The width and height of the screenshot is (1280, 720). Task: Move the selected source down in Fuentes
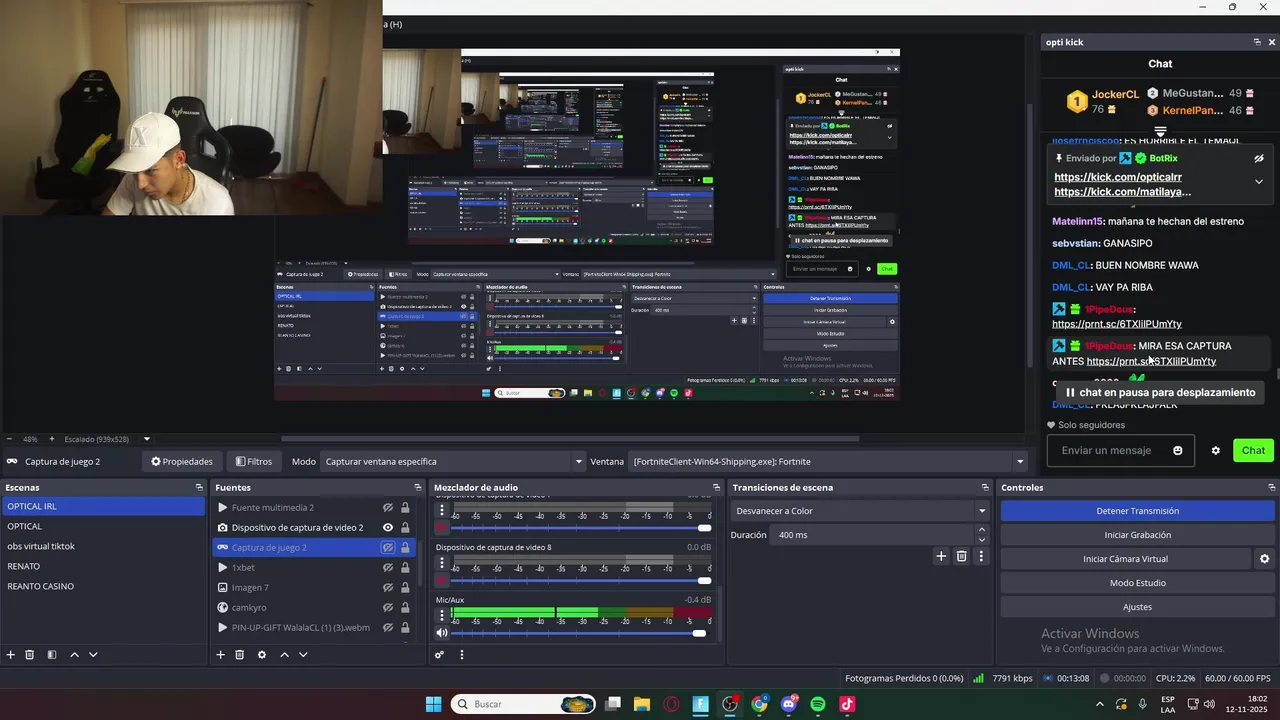303,655
